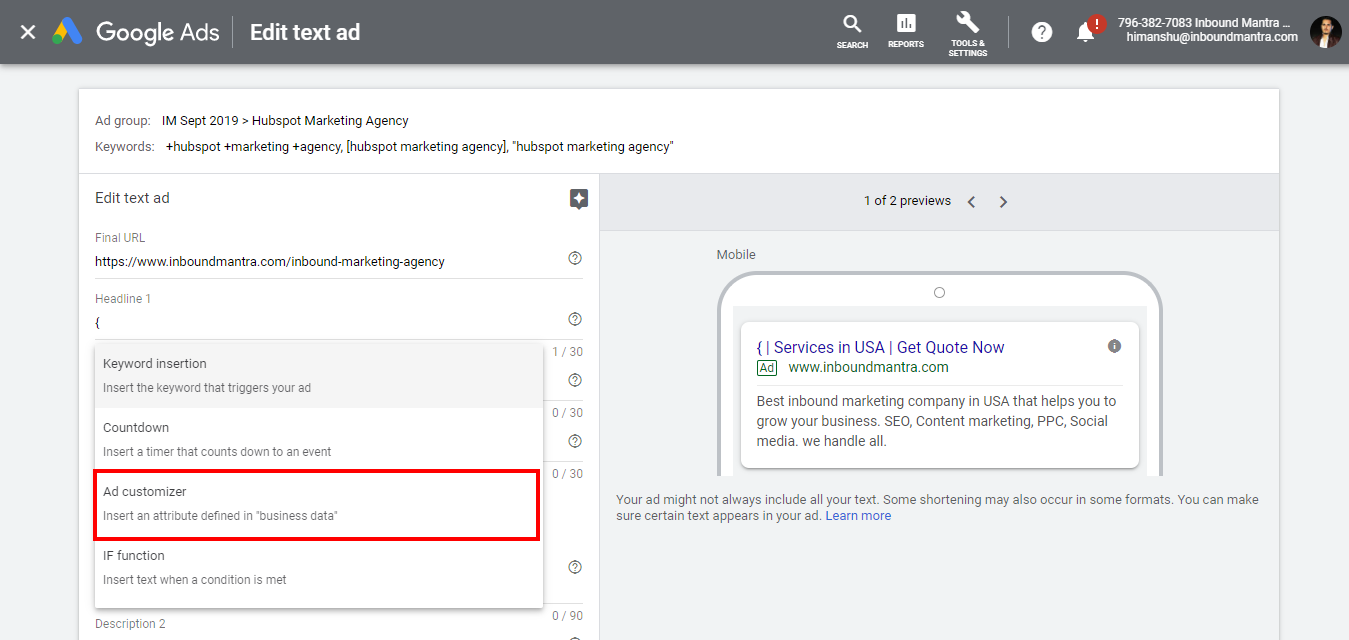This screenshot has width=1349, height=640.
Task: Click the 'Edit text ad' panel heading
Action: pyautogui.click(x=132, y=198)
